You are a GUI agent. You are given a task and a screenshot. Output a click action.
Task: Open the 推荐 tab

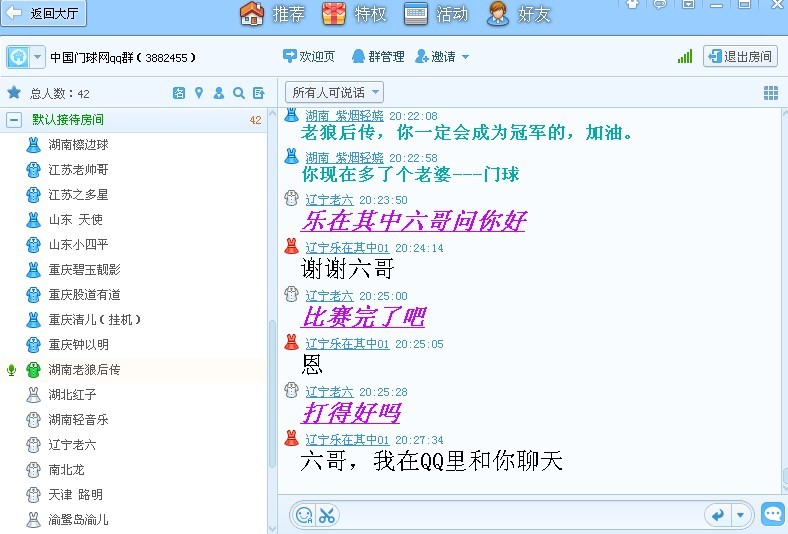[x=272, y=14]
